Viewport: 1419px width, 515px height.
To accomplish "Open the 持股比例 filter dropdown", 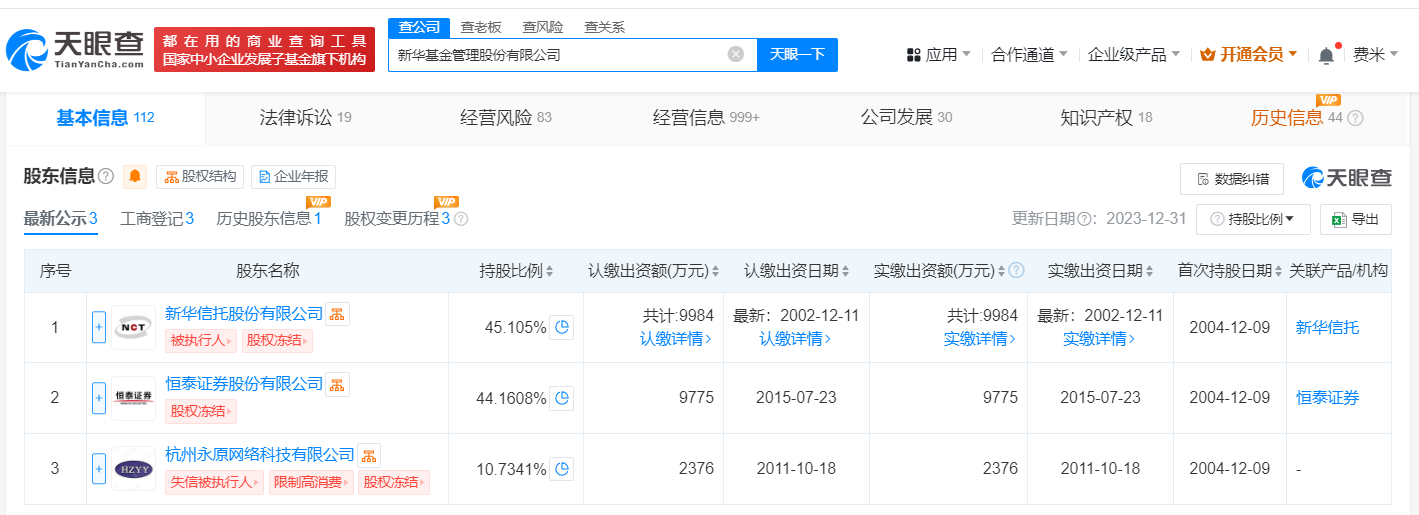I will 1253,219.
